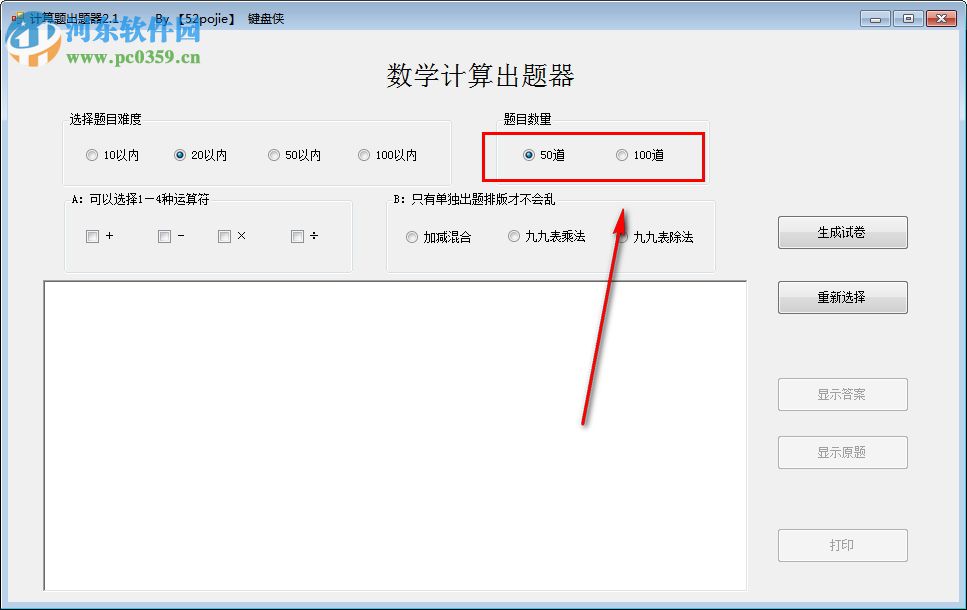Enable the multiplication (×) operator checkbox

click(x=225, y=236)
